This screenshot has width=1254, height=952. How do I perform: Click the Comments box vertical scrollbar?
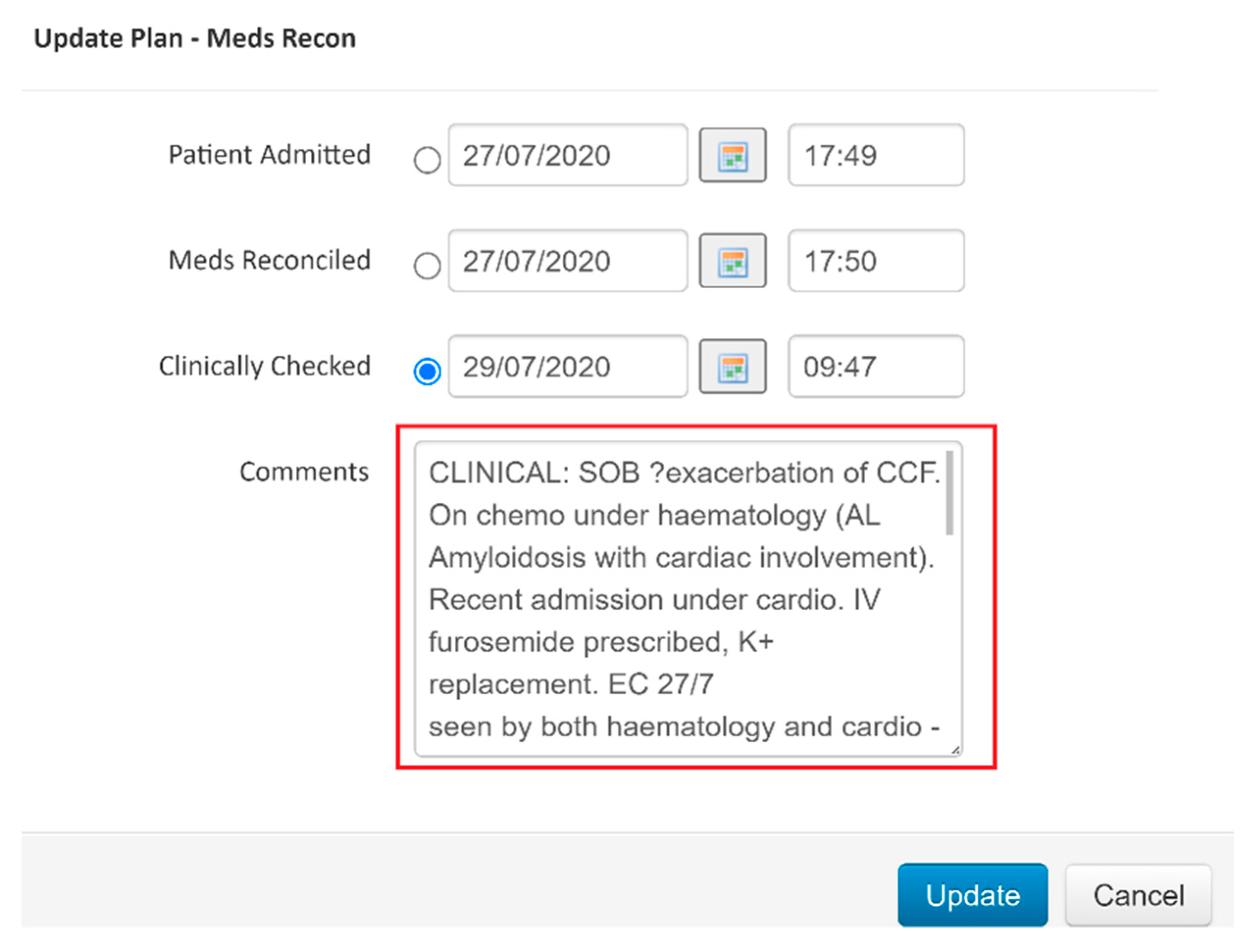pos(950,493)
